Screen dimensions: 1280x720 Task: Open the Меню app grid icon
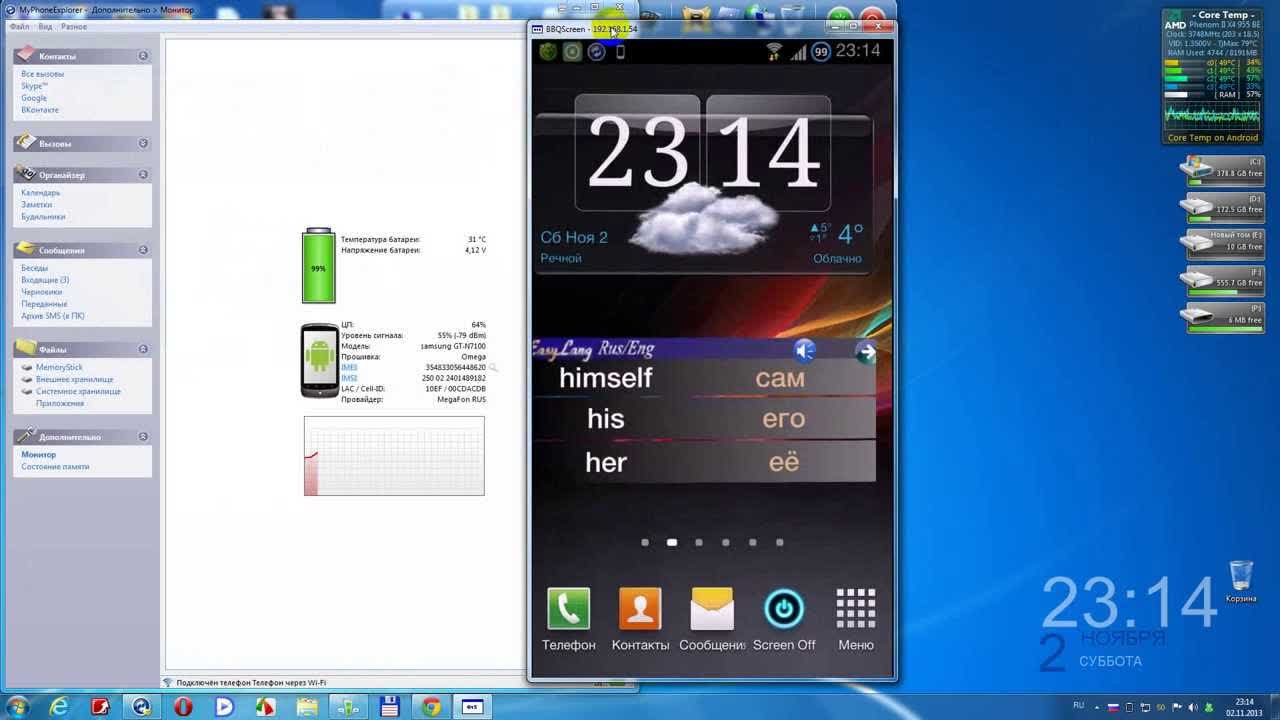pos(856,609)
